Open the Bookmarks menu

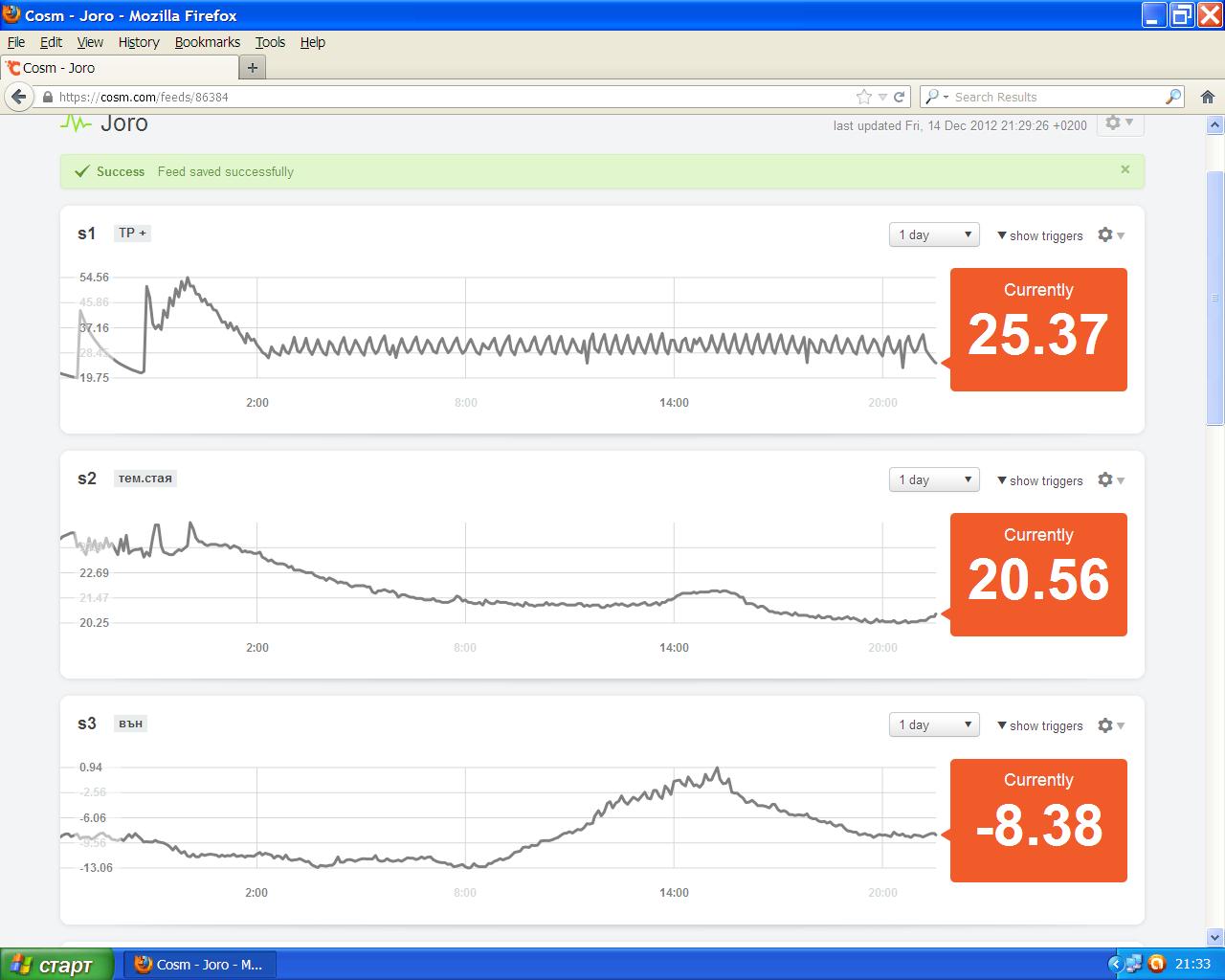point(207,42)
